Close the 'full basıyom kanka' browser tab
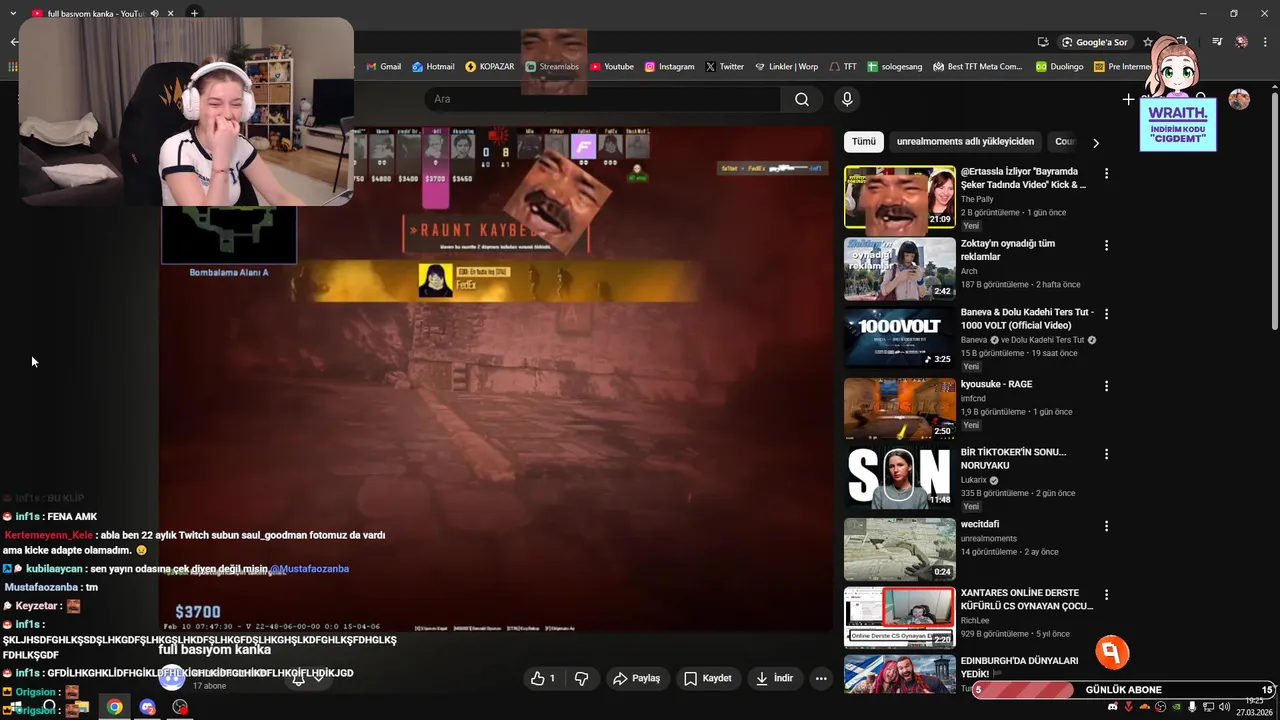 tap(171, 13)
